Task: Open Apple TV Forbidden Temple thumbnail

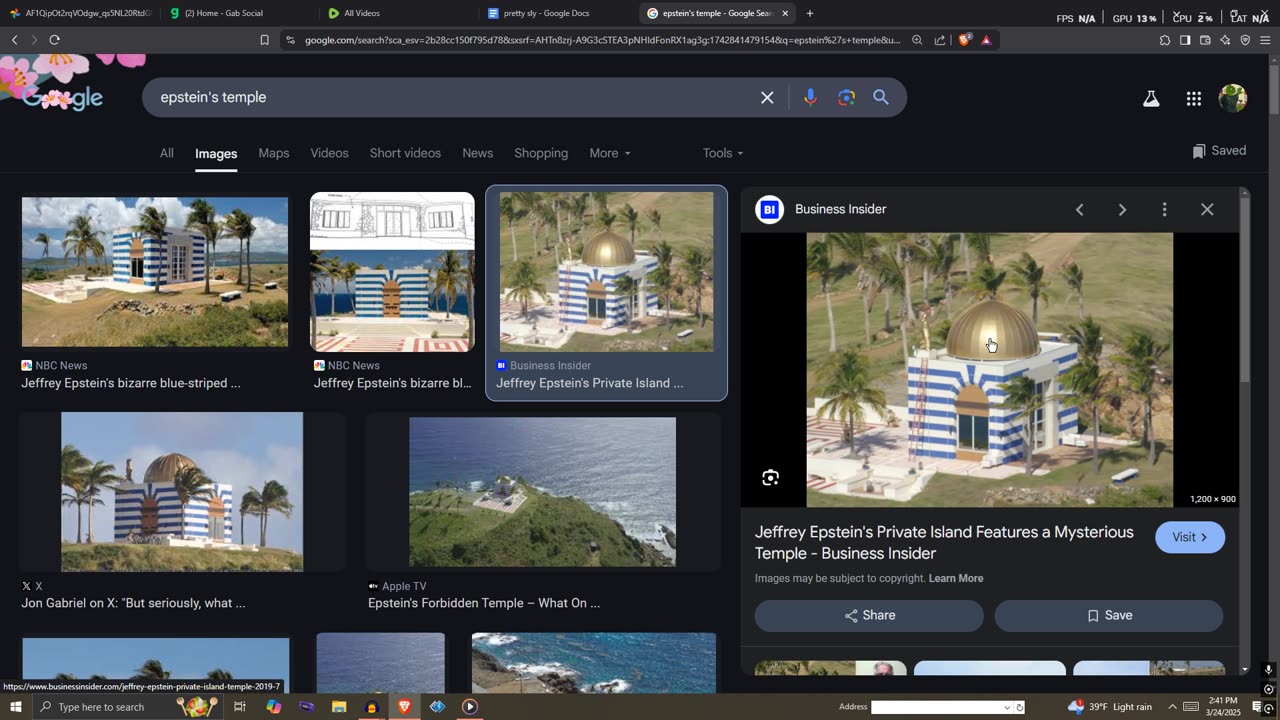Action: pos(542,492)
